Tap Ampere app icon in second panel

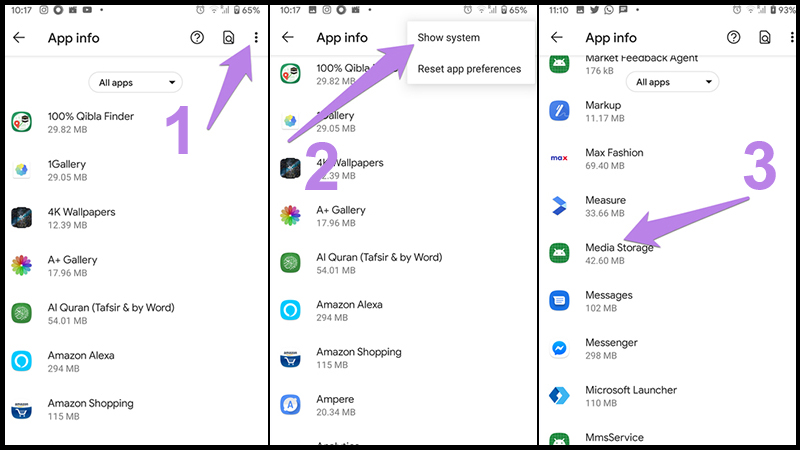click(x=290, y=405)
